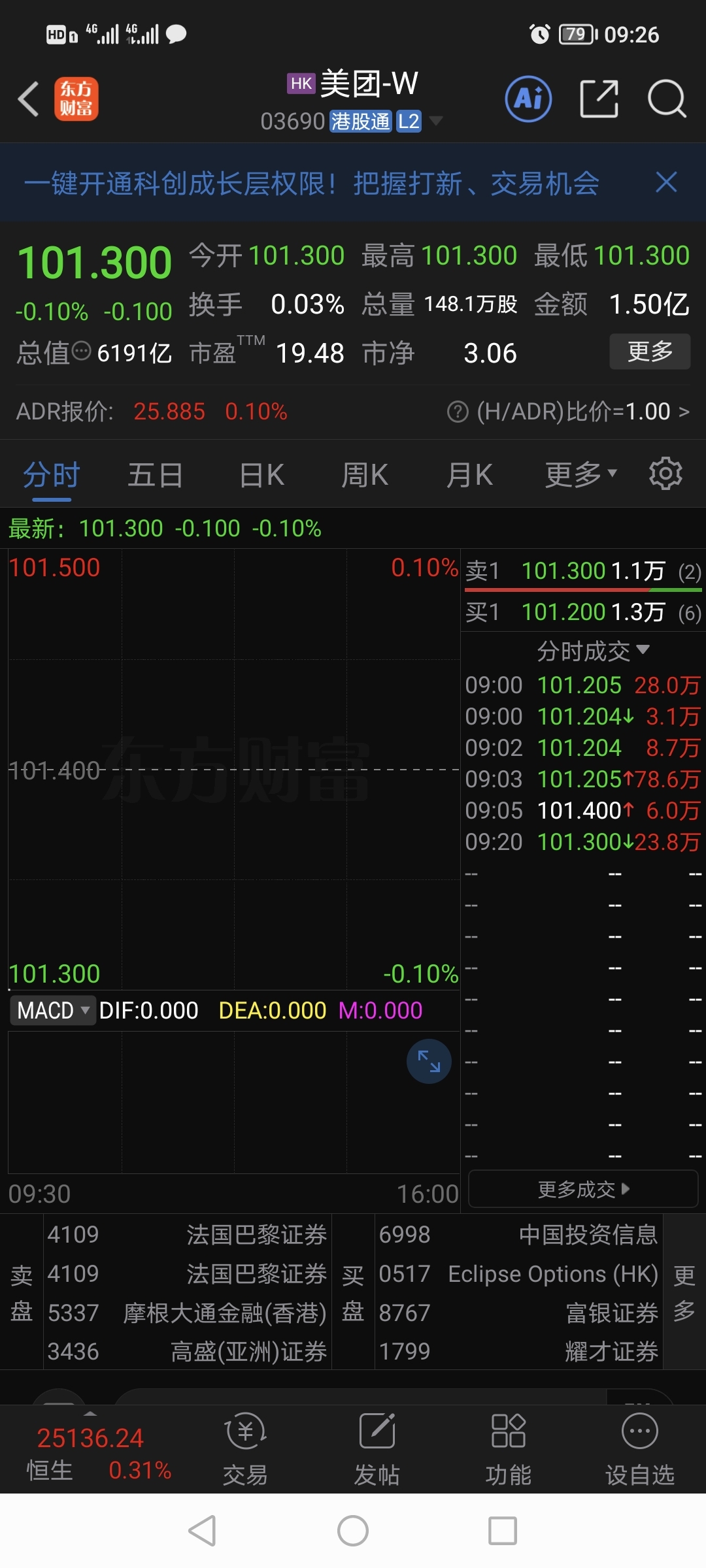Tap Android back navigation button

coord(202,1531)
